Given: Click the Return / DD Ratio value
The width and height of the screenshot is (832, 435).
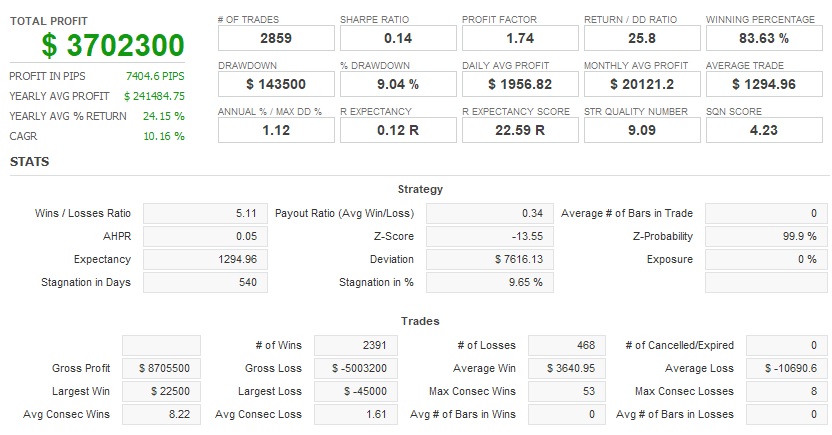Looking at the screenshot, I should 641,38.
